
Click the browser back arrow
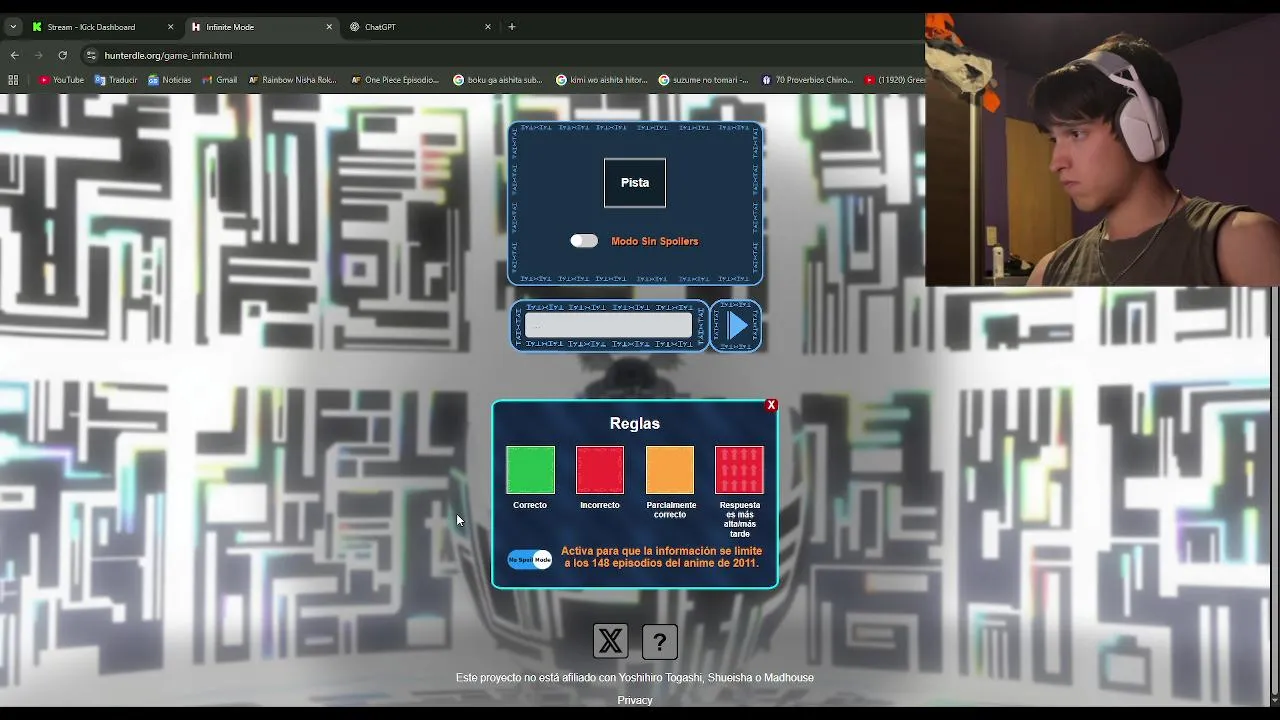point(14,55)
